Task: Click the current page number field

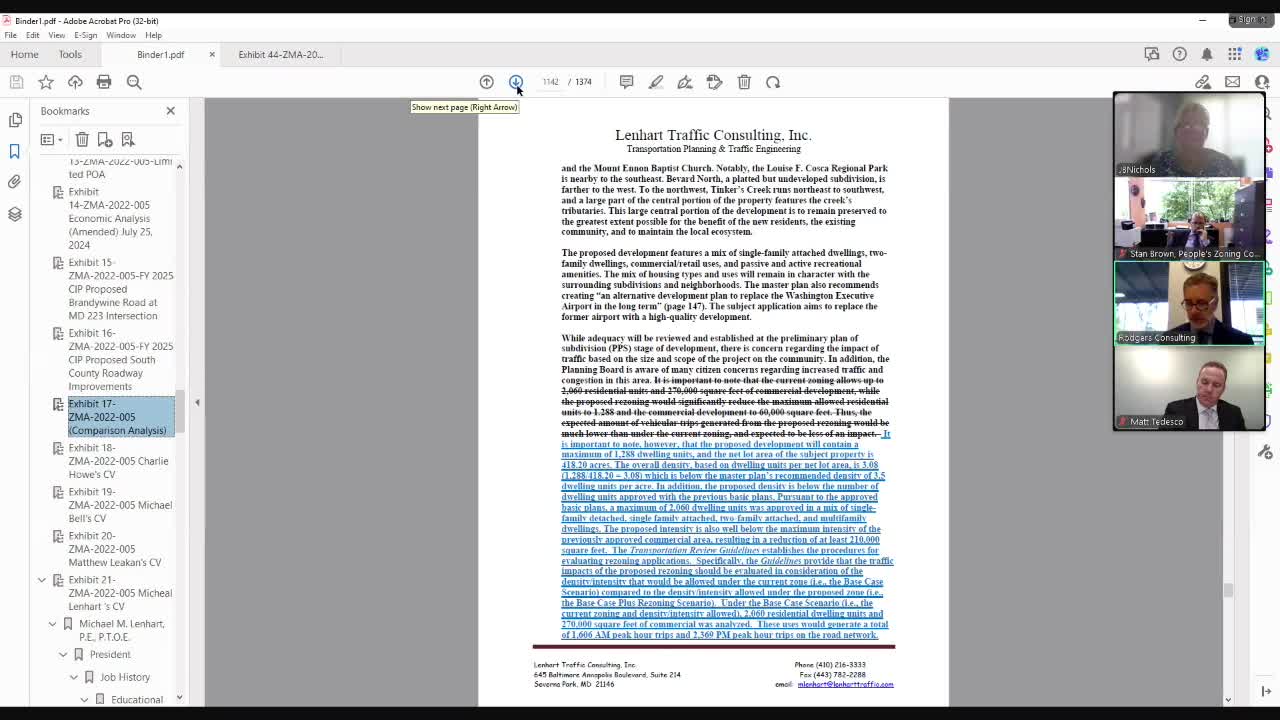Action: pyautogui.click(x=550, y=82)
